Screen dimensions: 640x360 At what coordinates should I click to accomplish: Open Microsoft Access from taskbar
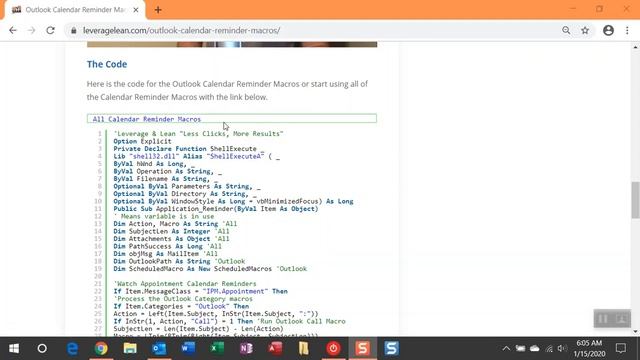click(x=275, y=348)
